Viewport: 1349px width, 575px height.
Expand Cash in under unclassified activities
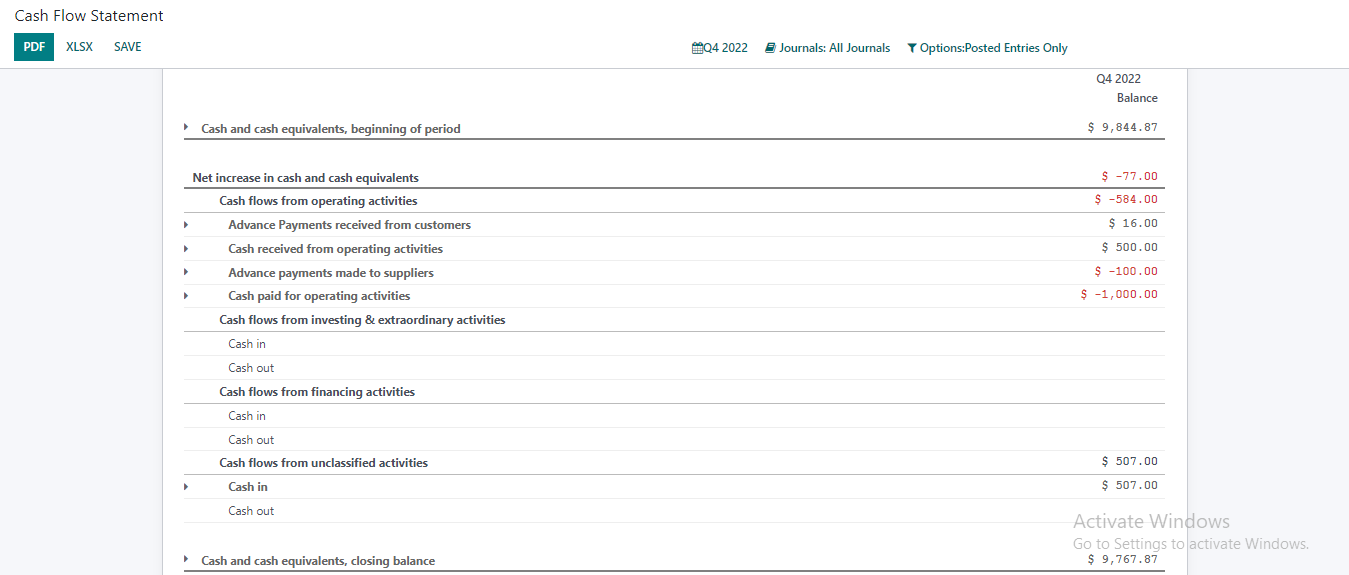tap(186, 486)
